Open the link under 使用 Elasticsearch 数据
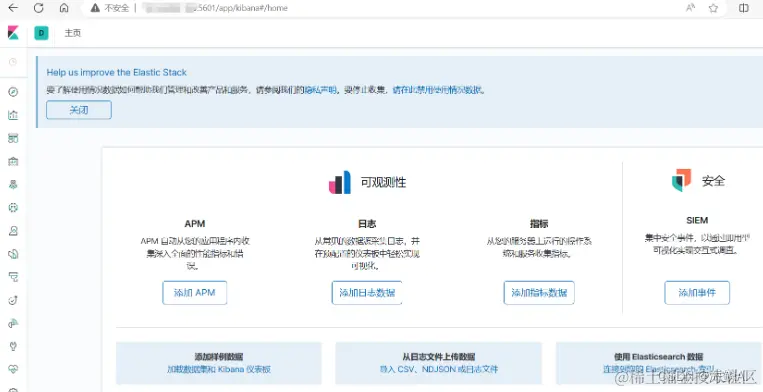The width and height of the screenshot is (763, 392). 659,369
